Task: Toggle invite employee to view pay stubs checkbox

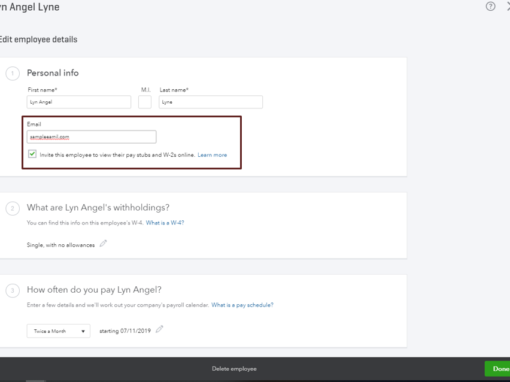Action: [32, 154]
